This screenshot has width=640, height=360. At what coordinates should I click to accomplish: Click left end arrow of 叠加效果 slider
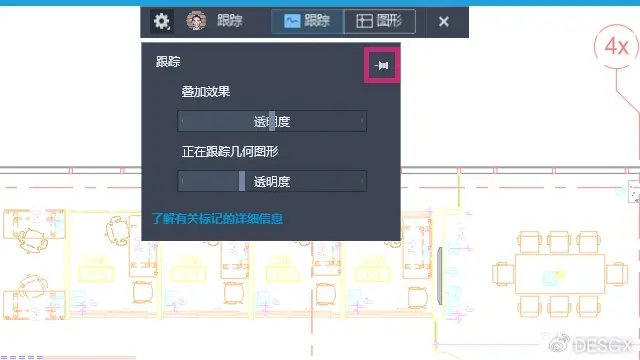[x=182, y=121]
